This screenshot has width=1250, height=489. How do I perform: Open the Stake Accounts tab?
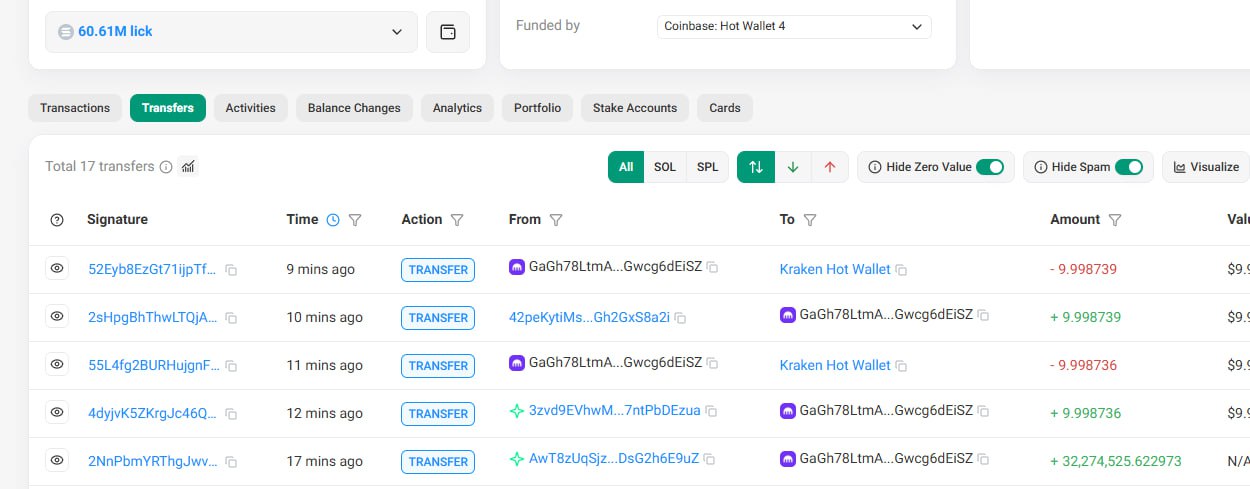click(x=634, y=108)
